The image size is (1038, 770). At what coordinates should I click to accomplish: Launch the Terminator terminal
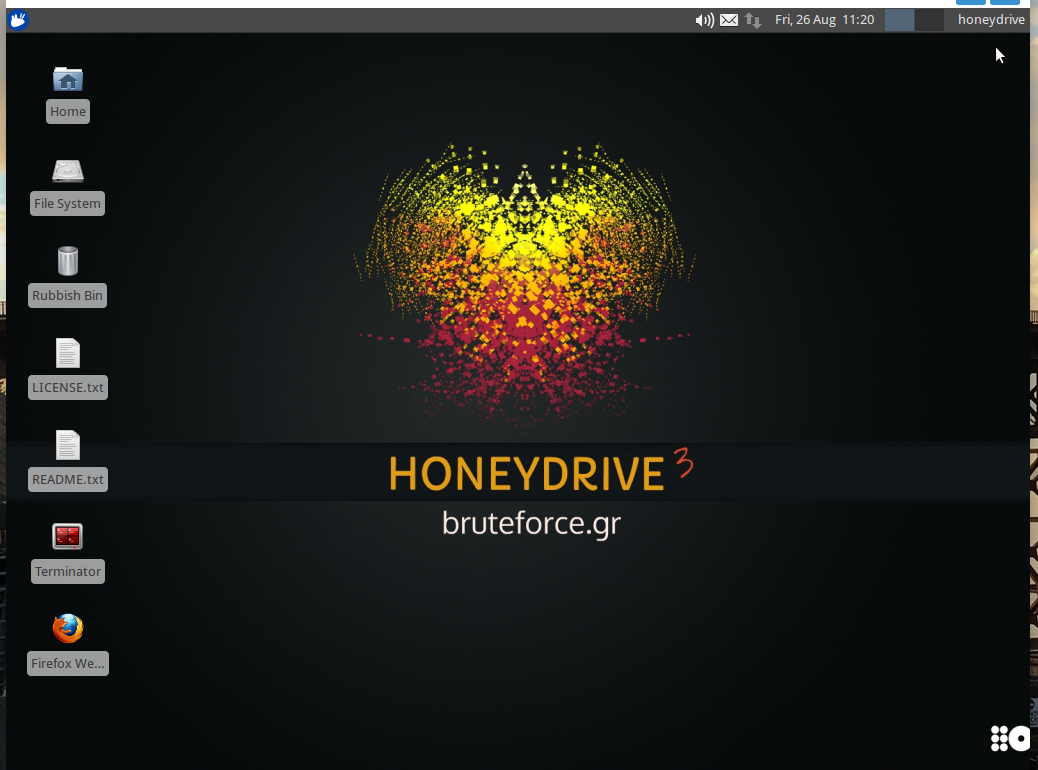click(67, 536)
